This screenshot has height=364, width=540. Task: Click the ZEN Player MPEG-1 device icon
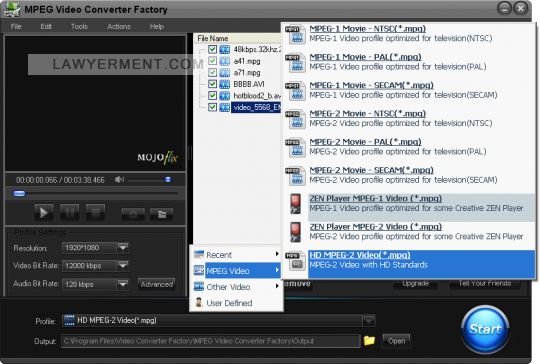tap(295, 204)
